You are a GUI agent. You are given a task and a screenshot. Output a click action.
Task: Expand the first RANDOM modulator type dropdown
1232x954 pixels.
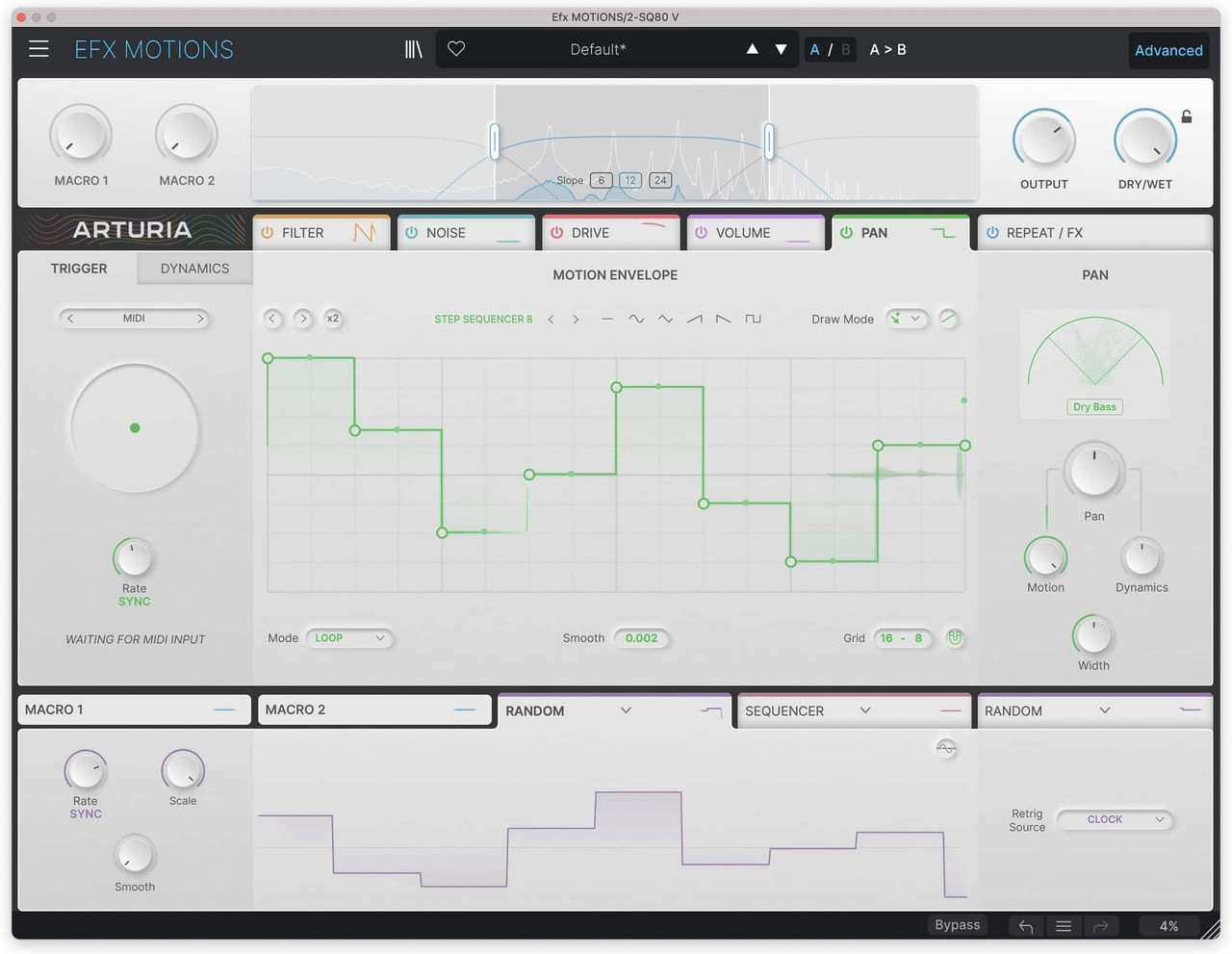tap(626, 710)
